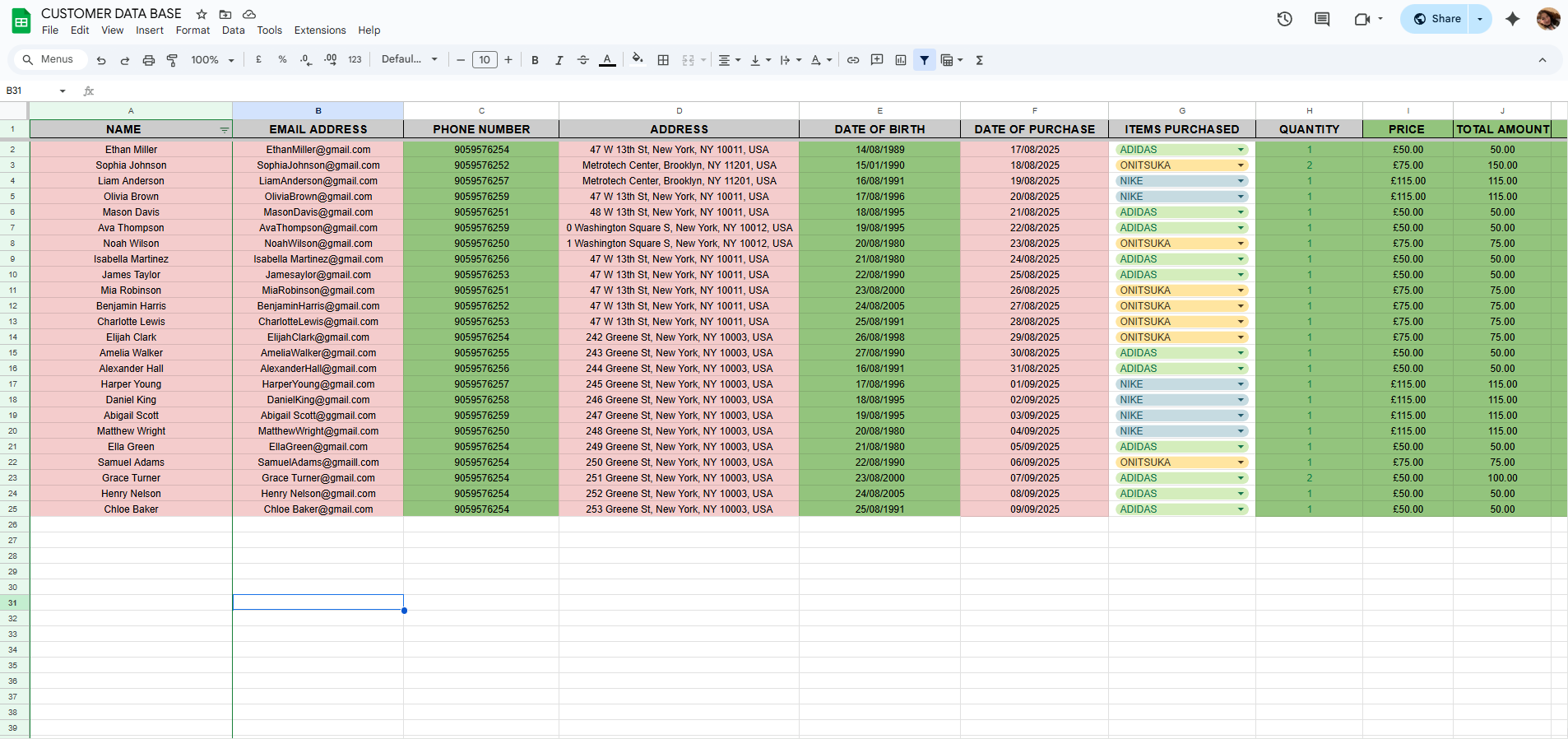Click the paint format icon
The width and height of the screenshot is (1568, 739).
[x=172, y=60]
